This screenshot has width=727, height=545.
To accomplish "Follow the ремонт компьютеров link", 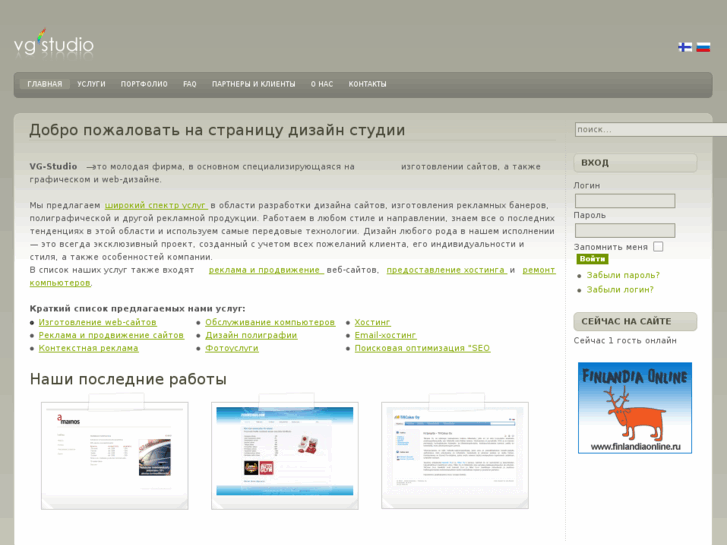I will click(x=539, y=270).
